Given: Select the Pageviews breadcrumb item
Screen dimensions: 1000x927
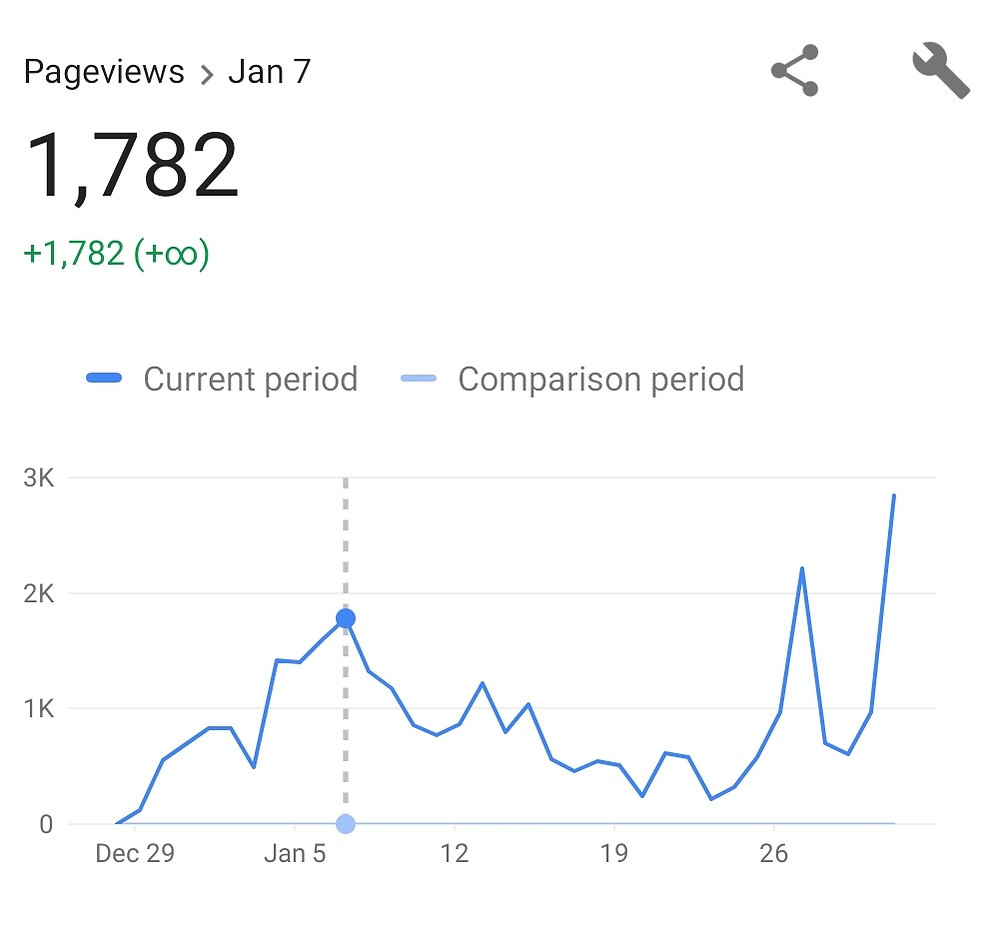Looking at the screenshot, I should [x=103, y=71].
